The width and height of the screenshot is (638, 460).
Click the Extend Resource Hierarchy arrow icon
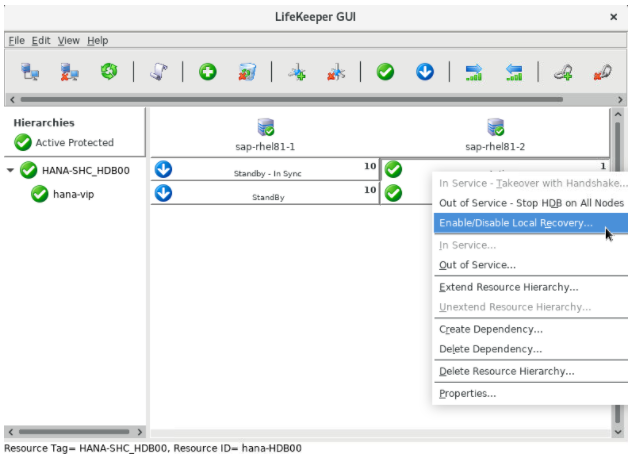click(474, 72)
